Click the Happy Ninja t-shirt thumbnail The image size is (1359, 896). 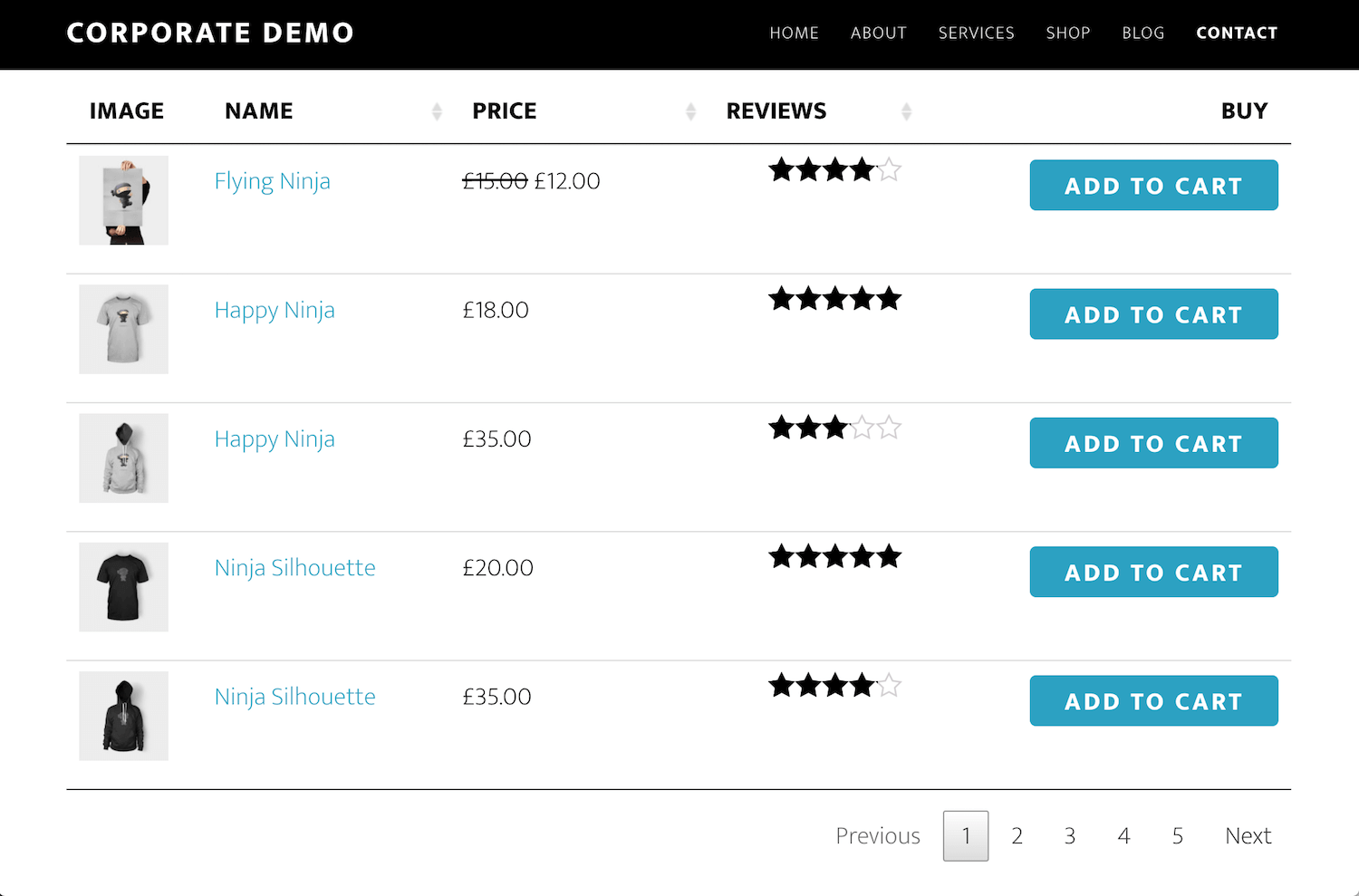point(123,329)
